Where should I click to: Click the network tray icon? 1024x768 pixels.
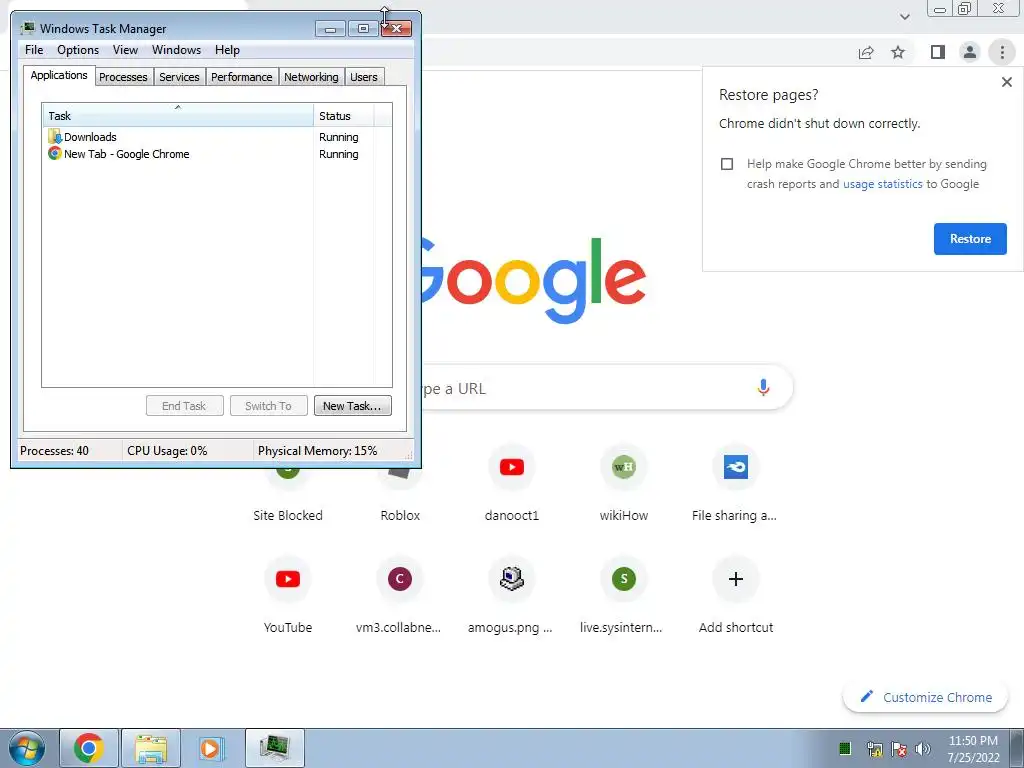pyautogui.click(x=874, y=749)
